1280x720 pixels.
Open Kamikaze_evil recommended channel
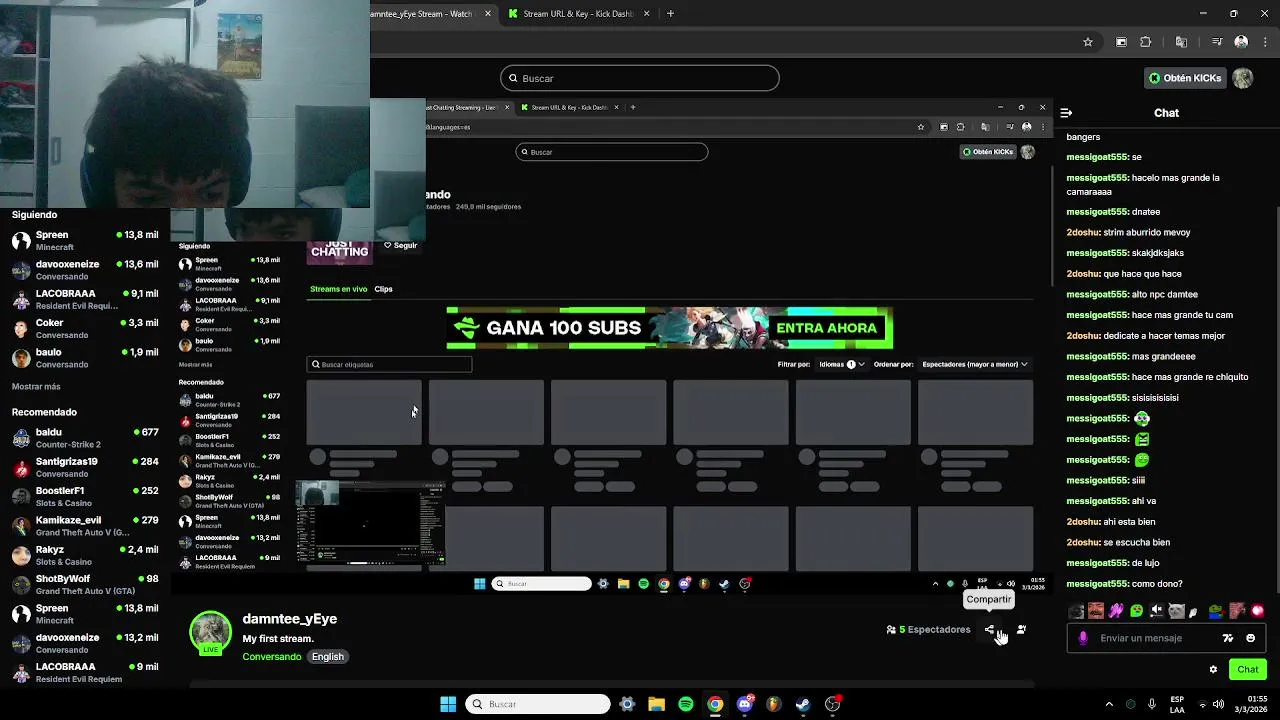coord(85,526)
